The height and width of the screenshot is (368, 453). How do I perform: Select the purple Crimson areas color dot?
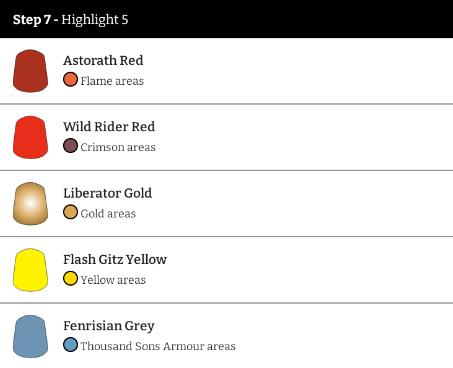[70, 146]
